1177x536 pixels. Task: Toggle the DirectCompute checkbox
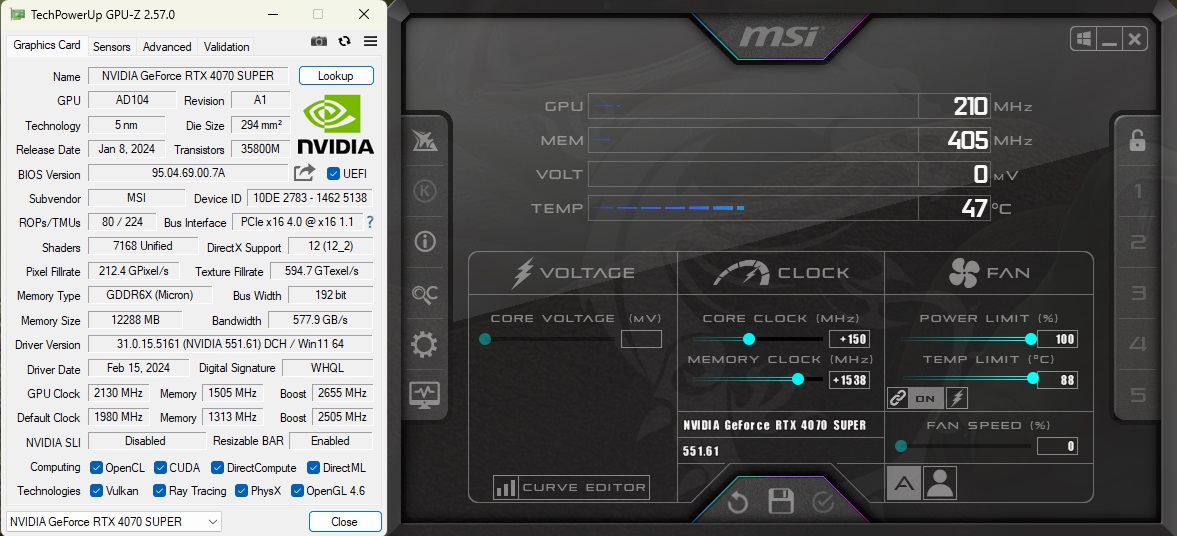217,468
